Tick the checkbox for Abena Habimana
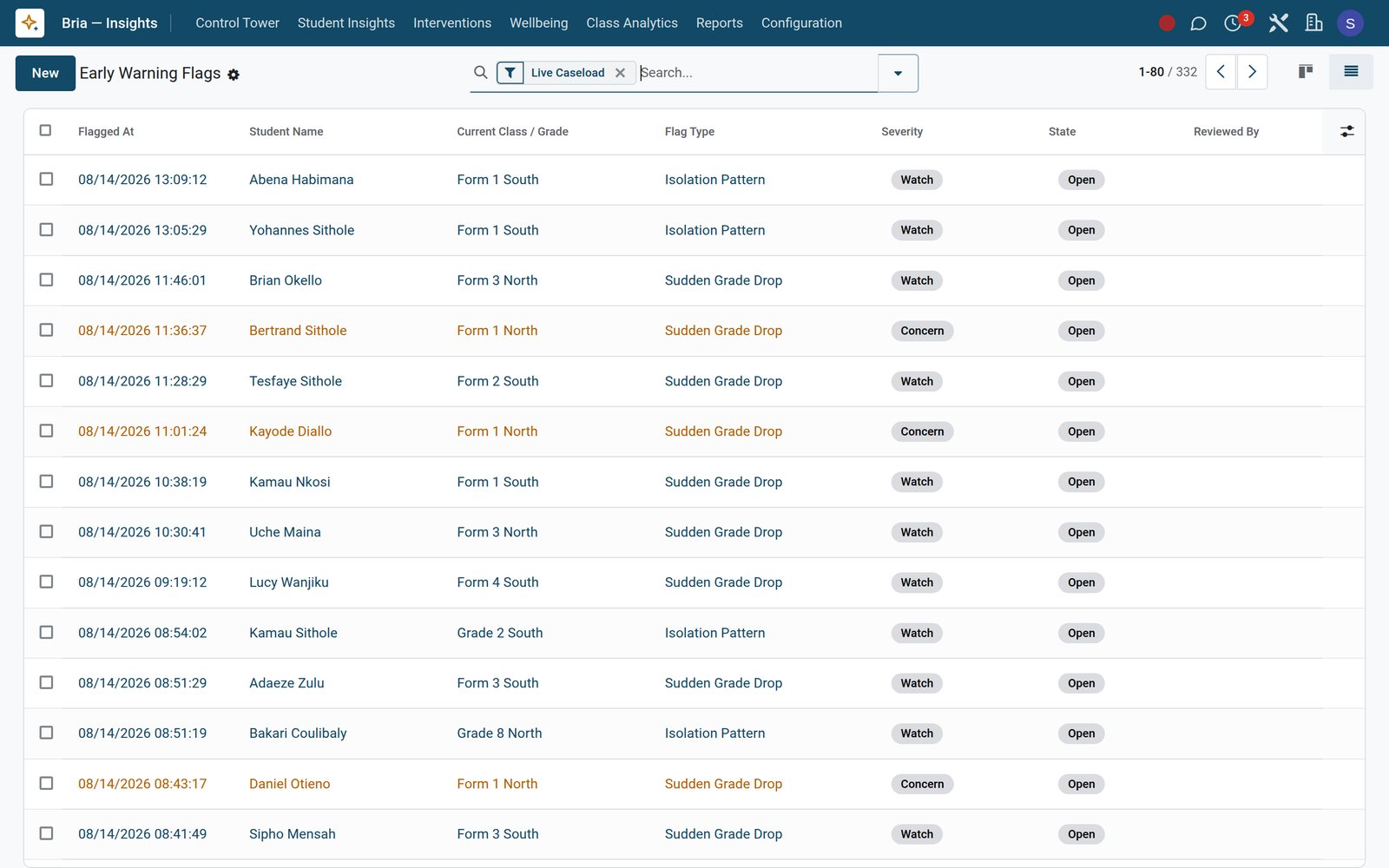This screenshot has width=1389, height=868. [x=46, y=179]
